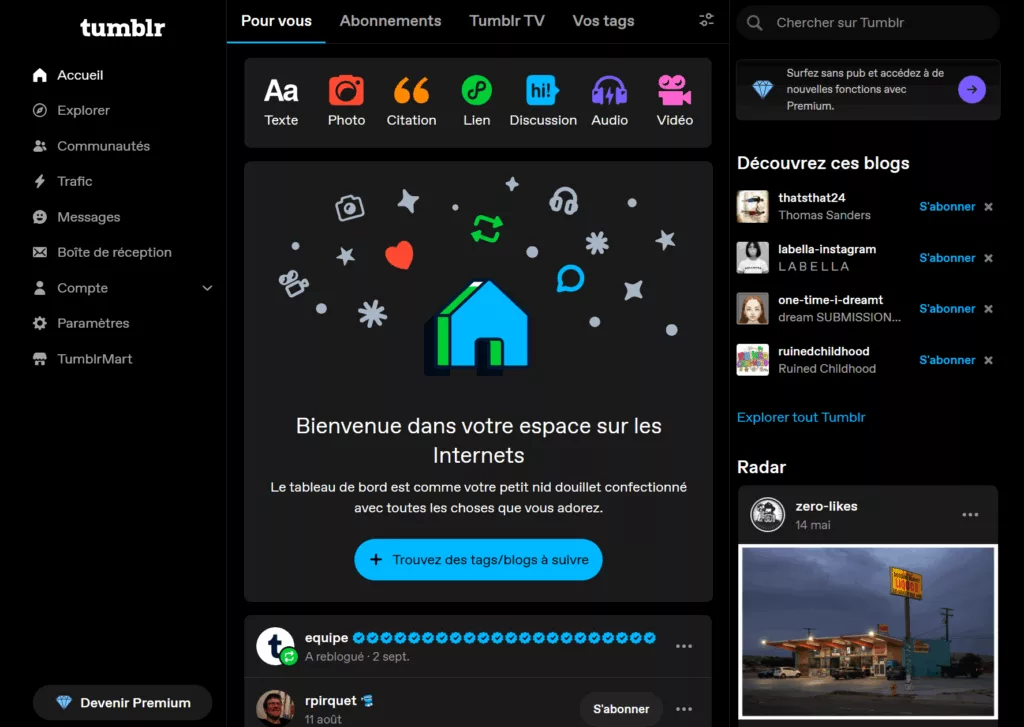1024x727 pixels.
Task: Open Explorer label in the sidebar
Action: (x=83, y=110)
